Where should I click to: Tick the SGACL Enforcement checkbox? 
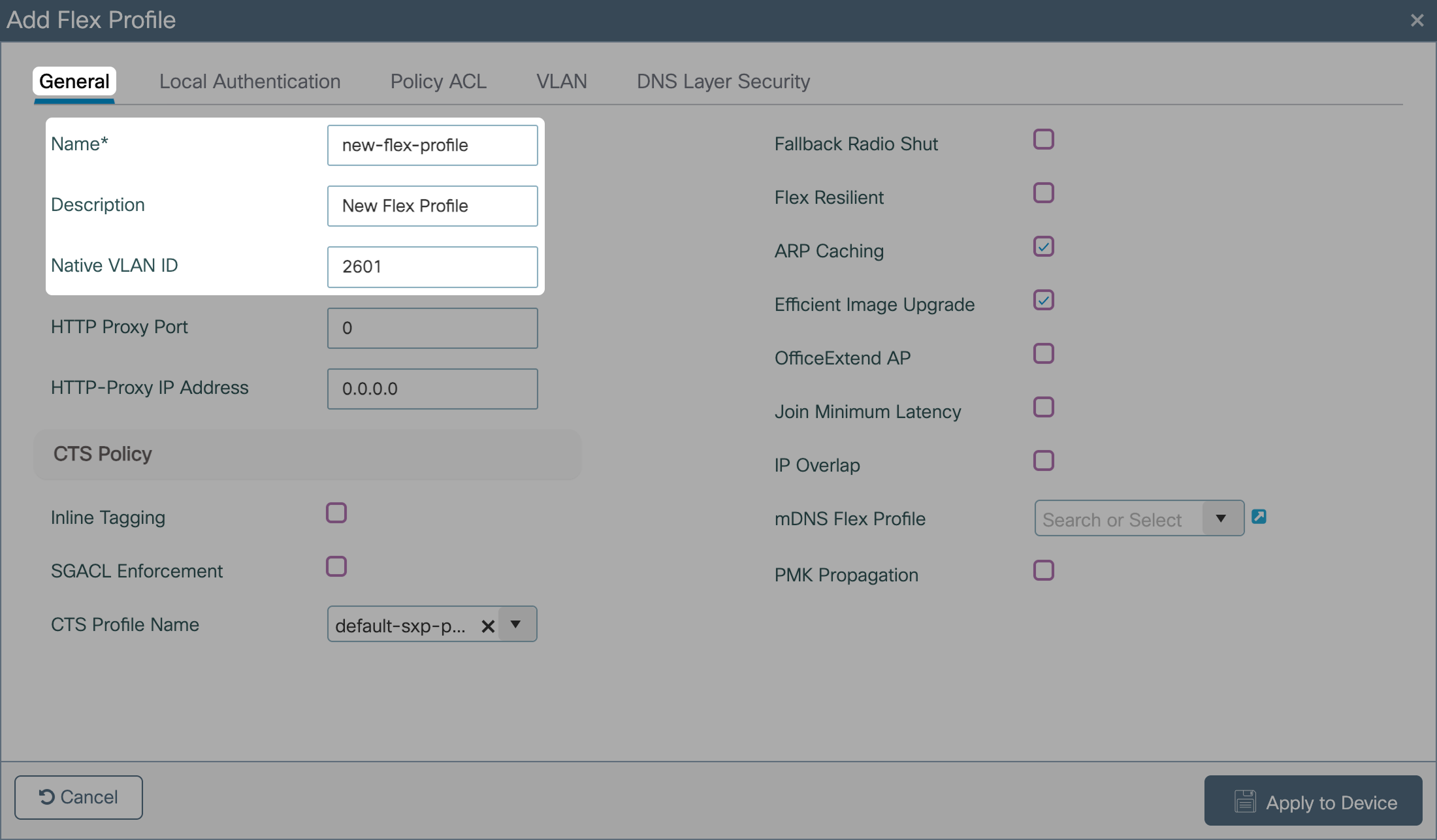(336, 566)
